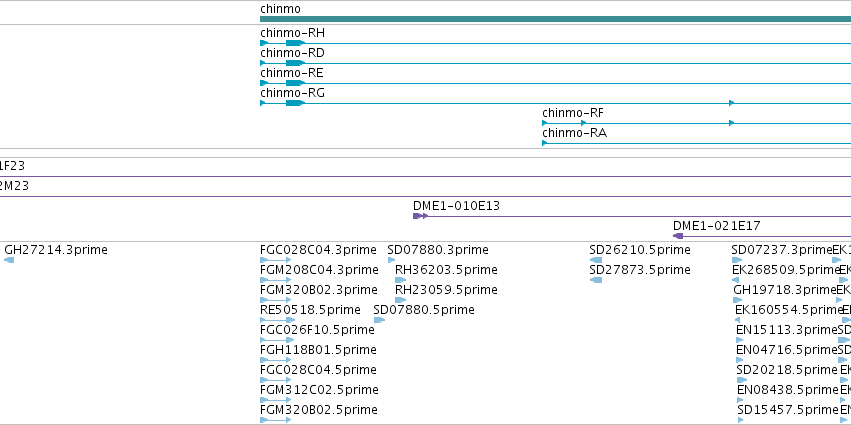Screen dimensions: 851x425
Task: Click the FGH118B01.5prime EST glyph
Action: pos(276,360)
